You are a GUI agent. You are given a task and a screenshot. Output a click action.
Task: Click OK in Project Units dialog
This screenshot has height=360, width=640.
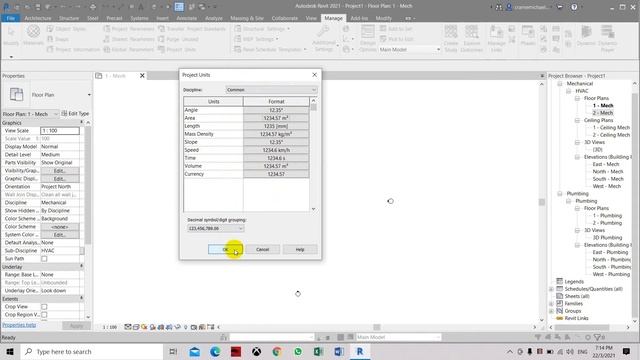225,249
